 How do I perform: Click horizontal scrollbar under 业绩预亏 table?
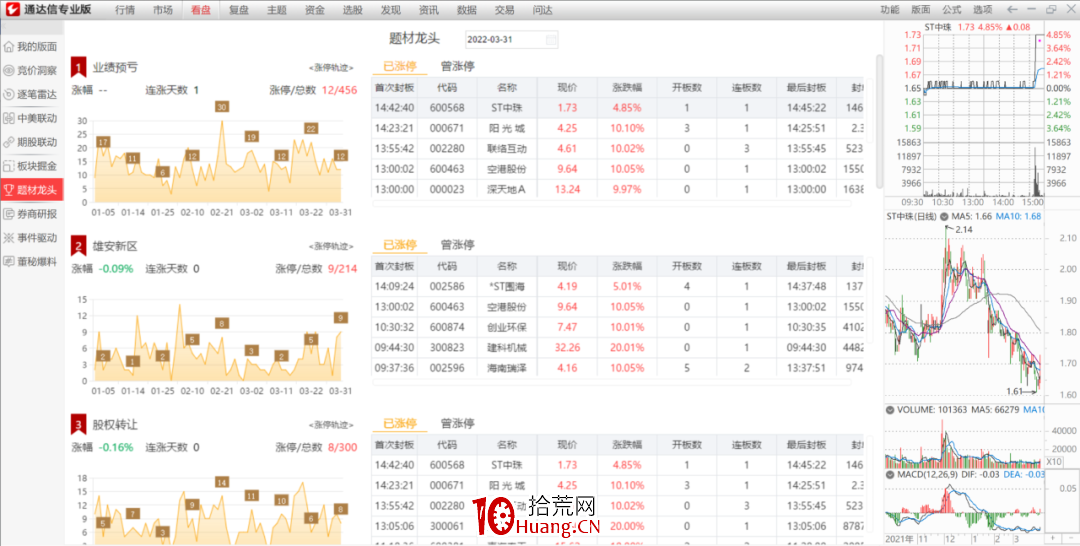point(612,204)
